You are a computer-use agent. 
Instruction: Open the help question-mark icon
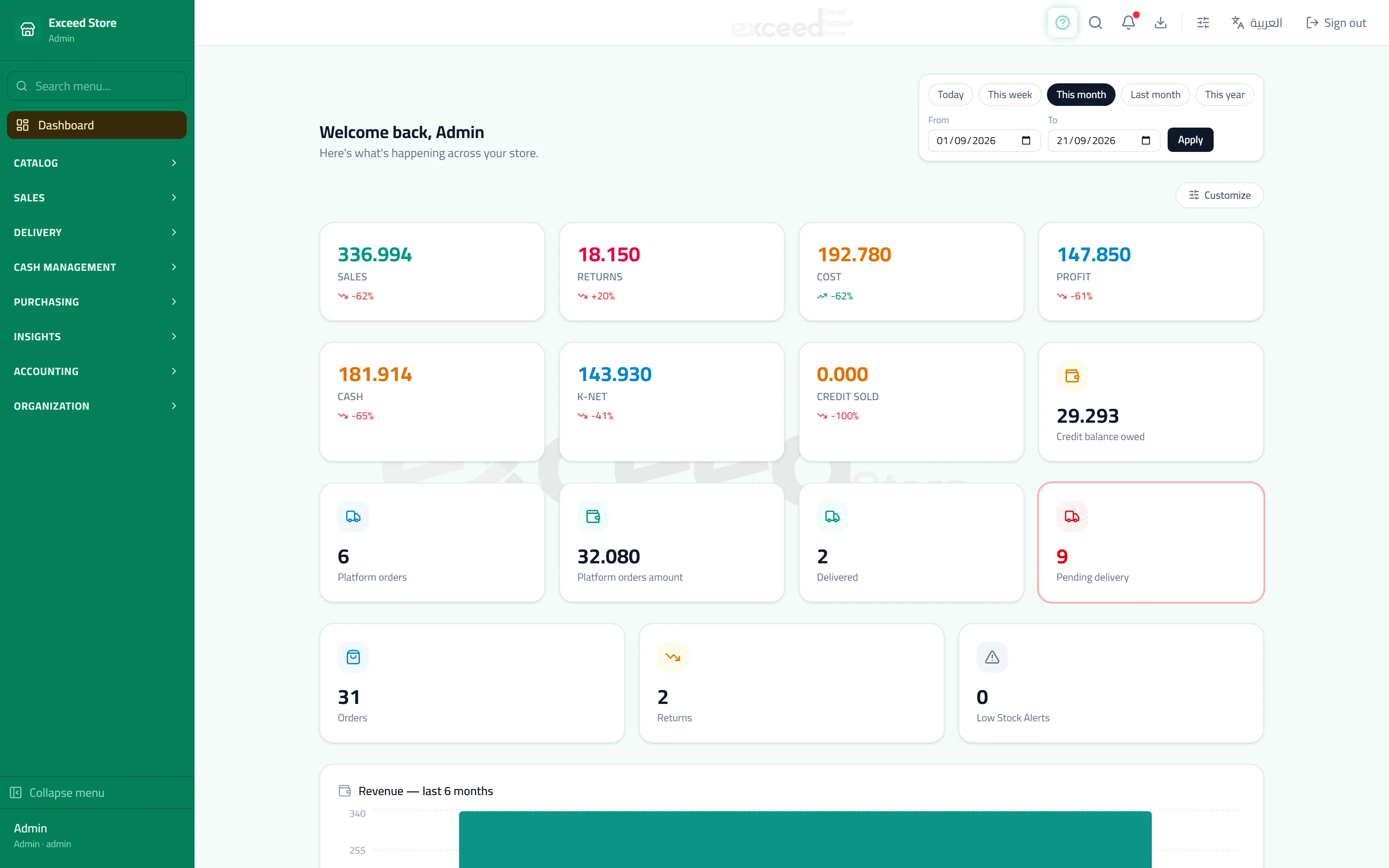click(x=1062, y=23)
